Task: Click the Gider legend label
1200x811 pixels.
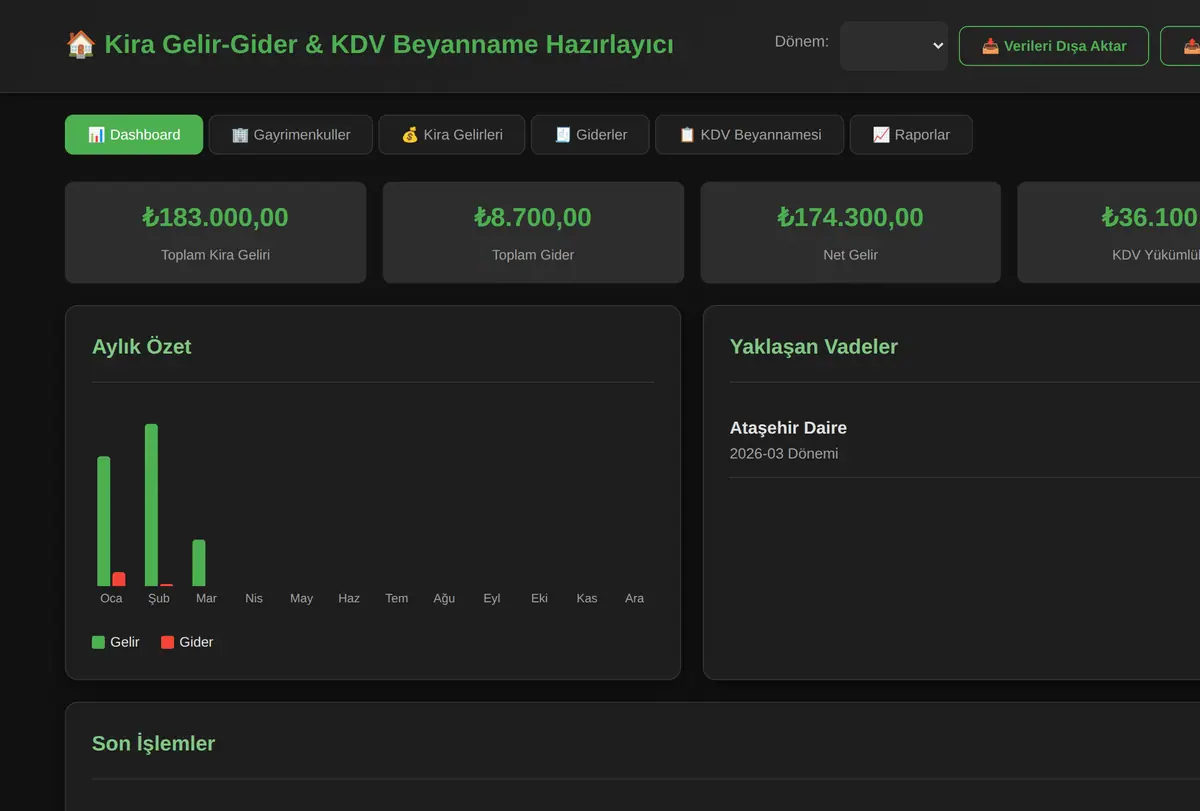Action: coord(196,642)
